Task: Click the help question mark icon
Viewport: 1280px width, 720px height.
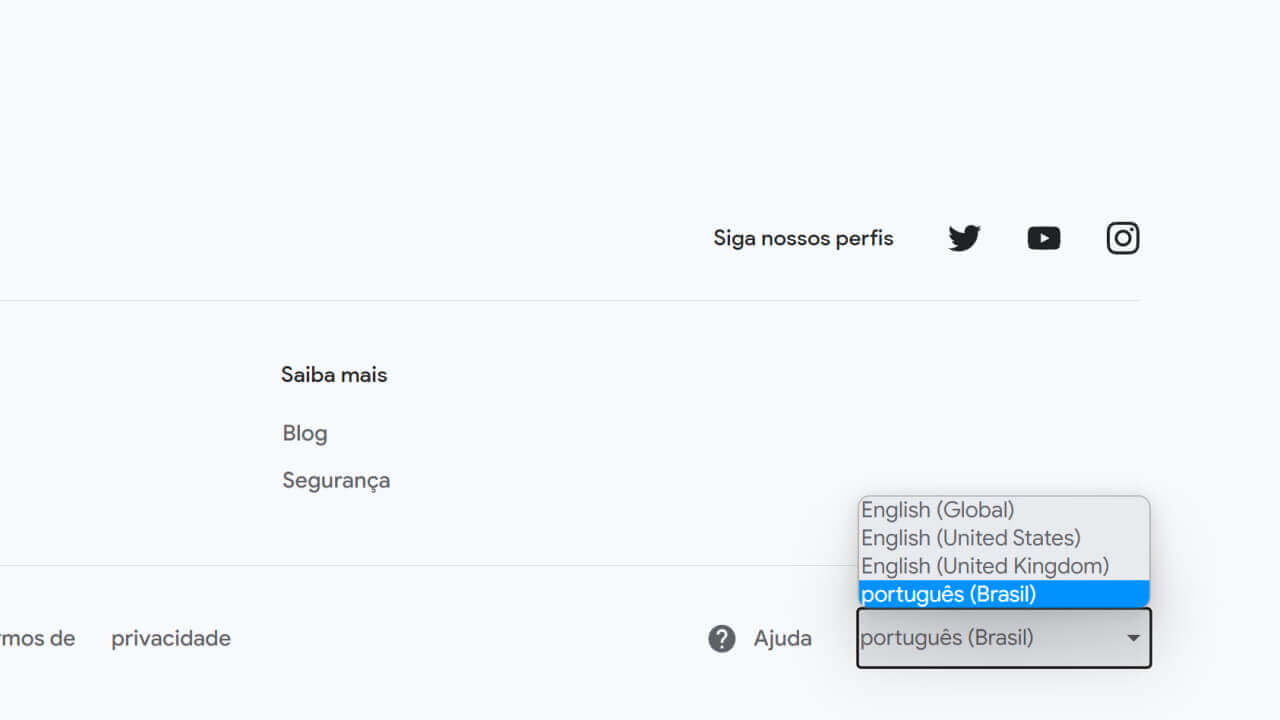Action: coord(722,638)
